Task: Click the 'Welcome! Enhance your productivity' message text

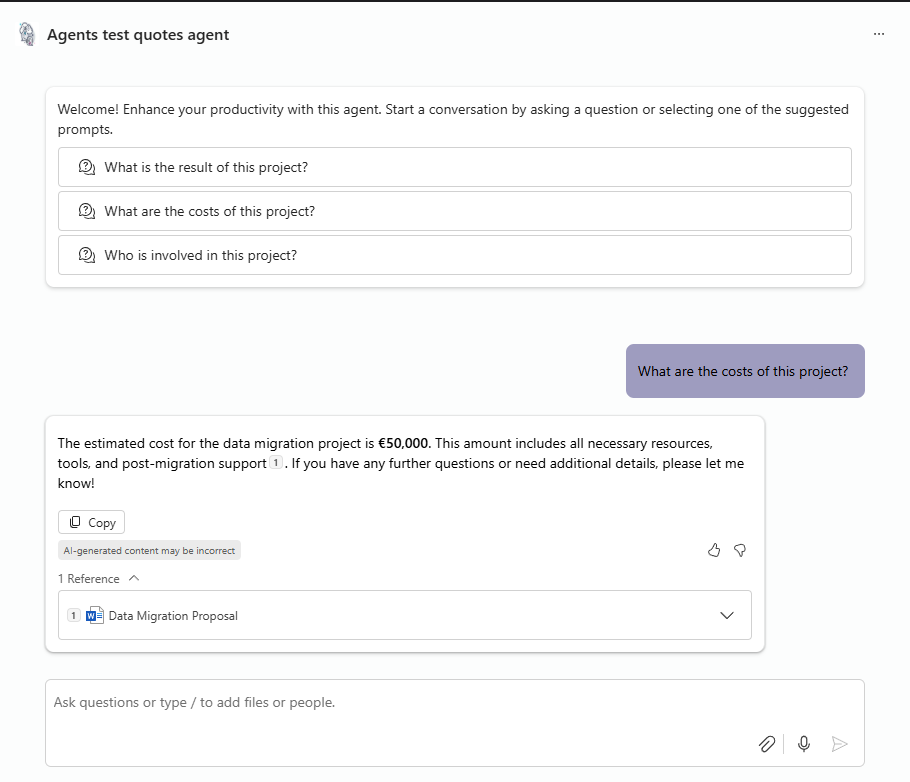Action: click(x=453, y=119)
